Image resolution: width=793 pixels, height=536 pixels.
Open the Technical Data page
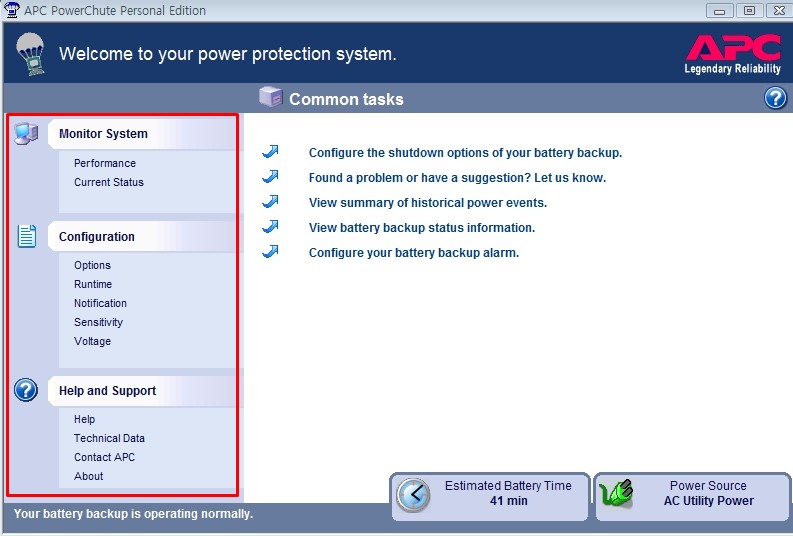point(109,438)
